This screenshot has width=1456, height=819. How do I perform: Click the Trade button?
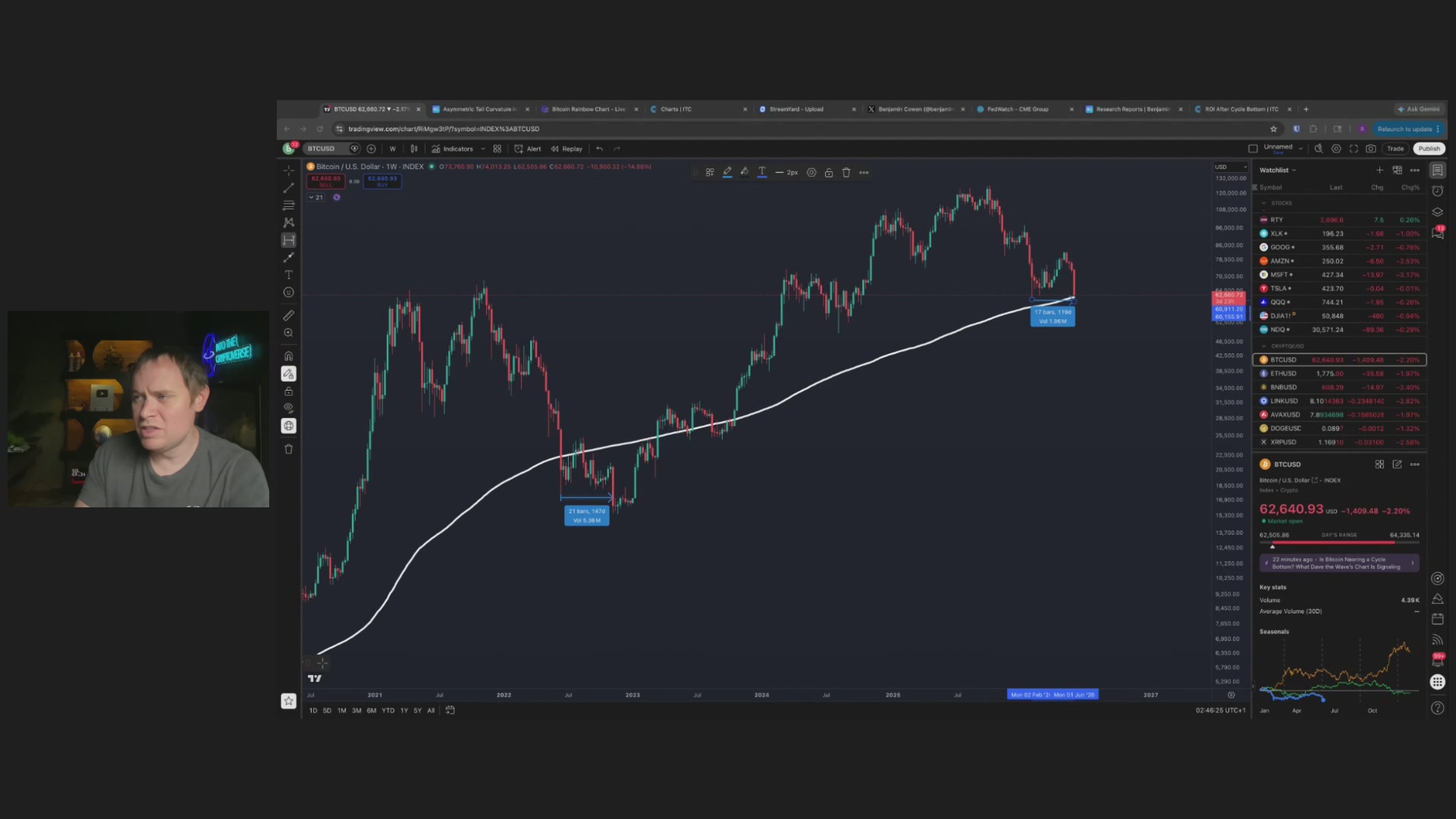click(x=1395, y=149)
